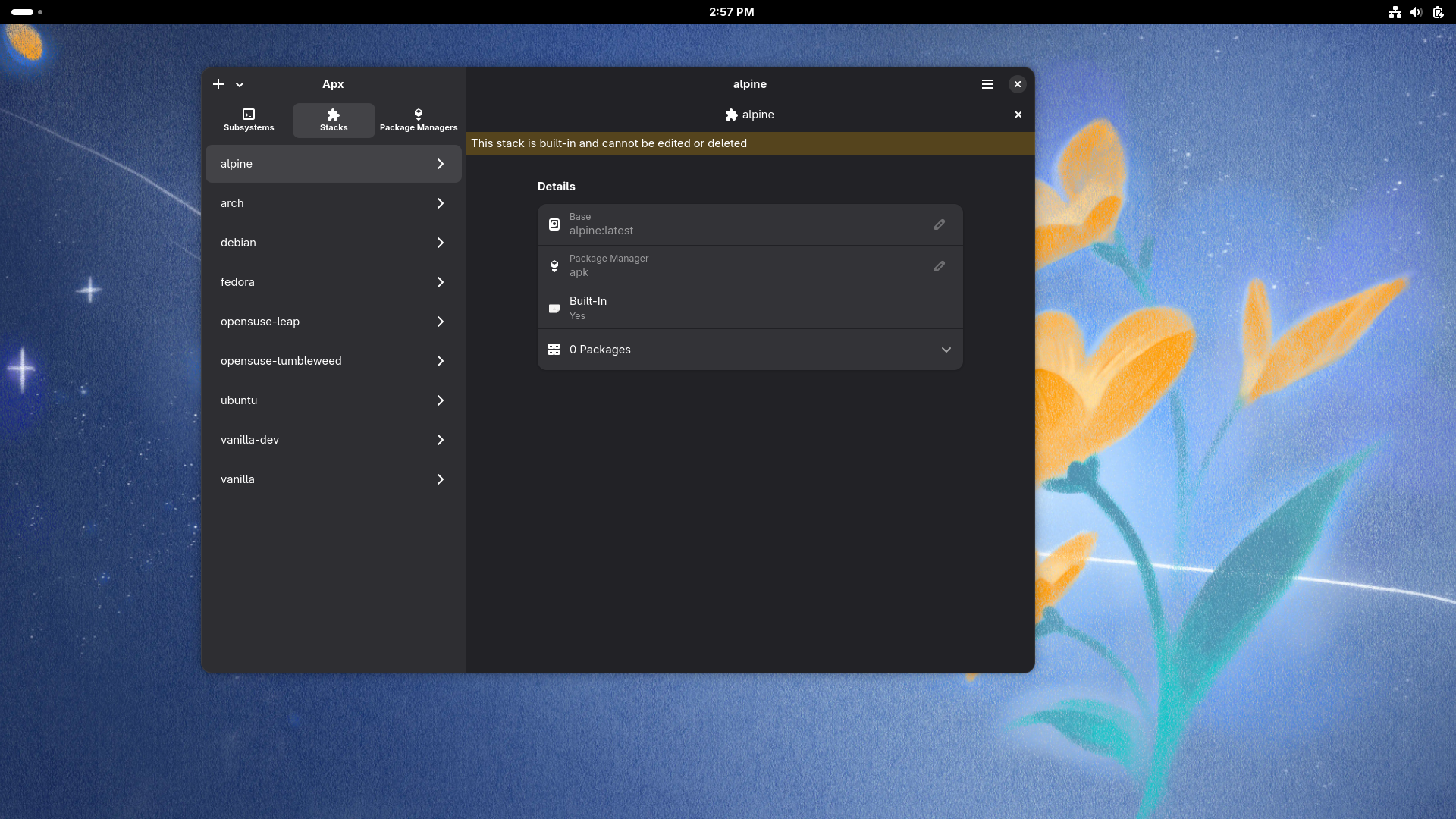Click the built-in stack warning banner
This screenshot has width=1456, height=819.
click(750, 143)
